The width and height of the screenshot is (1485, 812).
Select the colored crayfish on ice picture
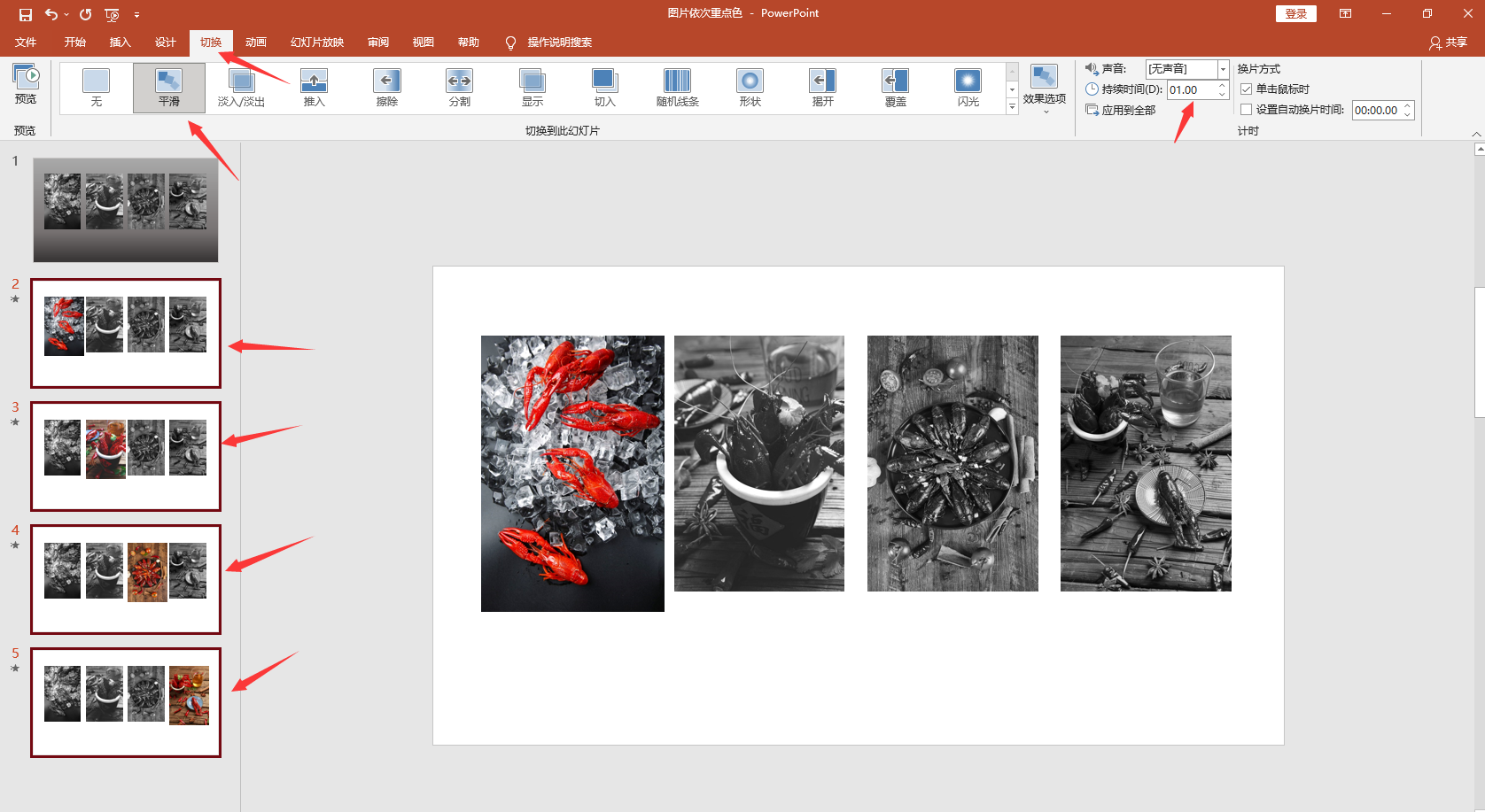tap(572, 474)
